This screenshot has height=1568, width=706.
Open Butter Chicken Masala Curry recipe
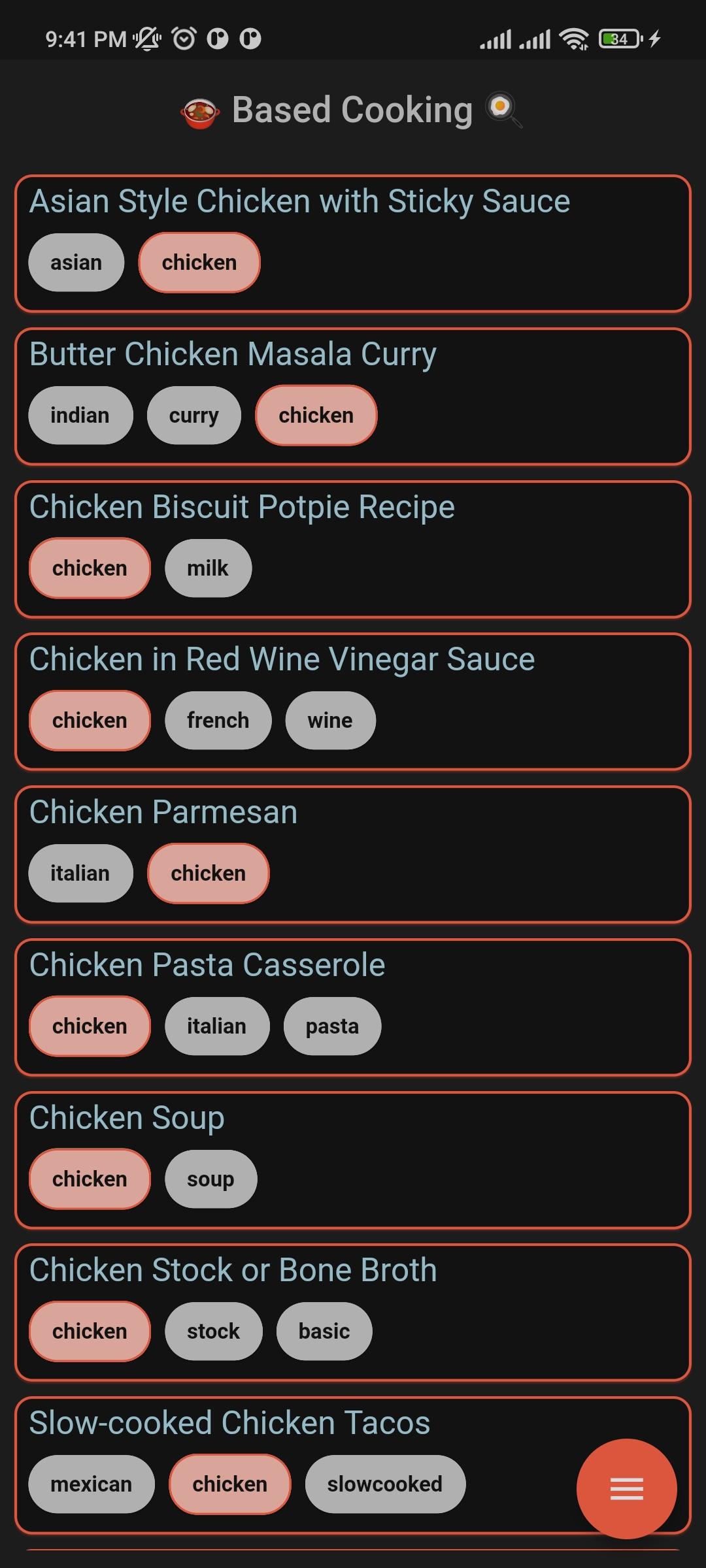pyautogui.click(x=233, y=355)
